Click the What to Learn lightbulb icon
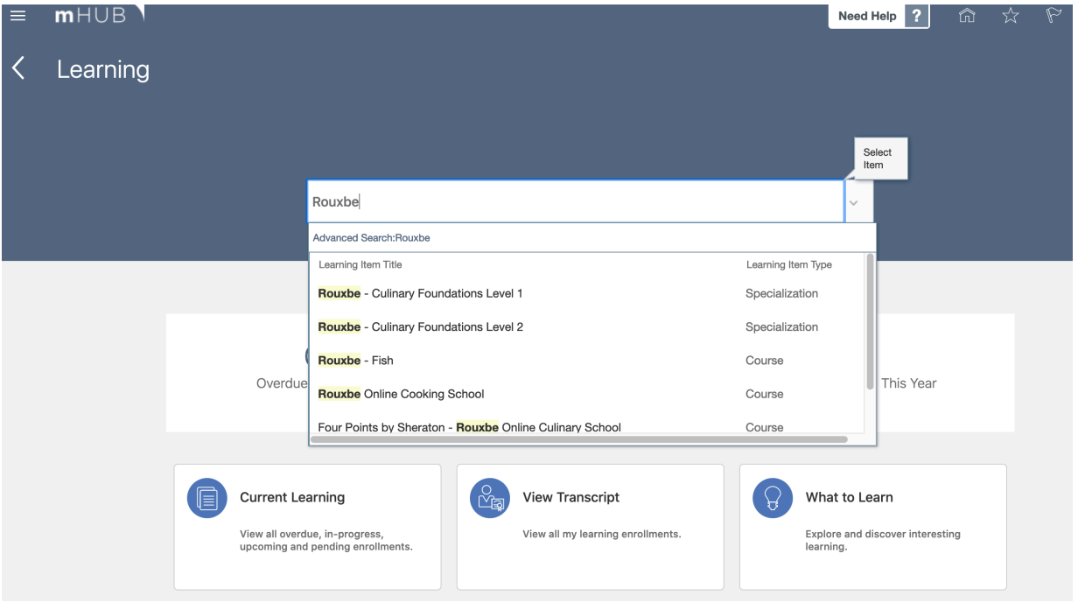 pos(773,498)
